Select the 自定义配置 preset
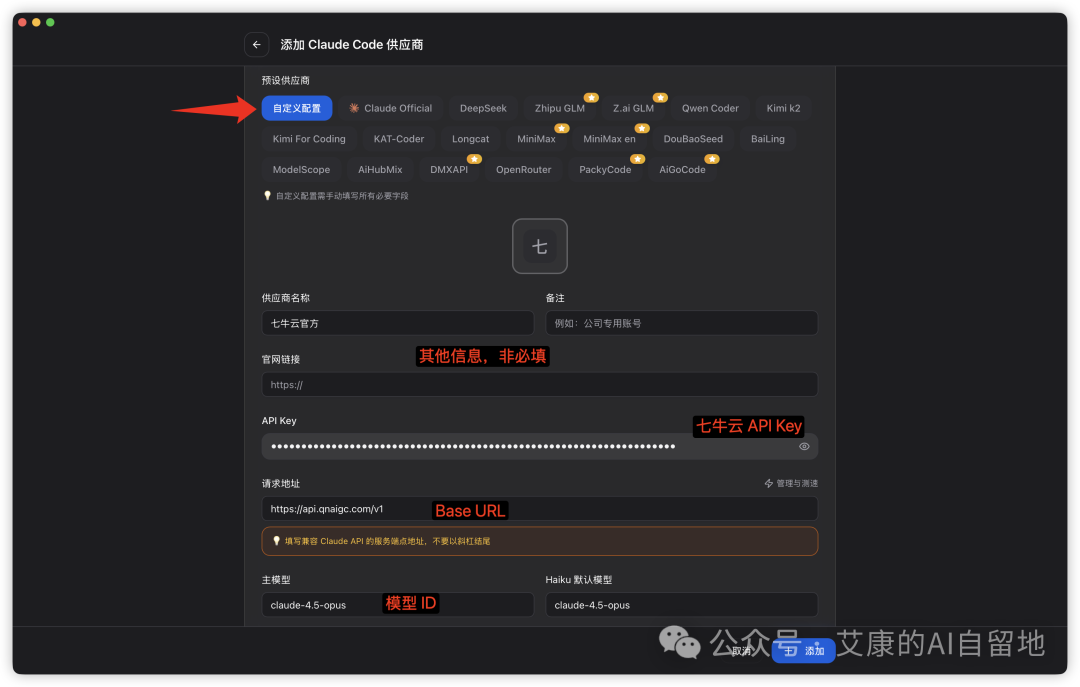This screenshot has width=1080, height=687. (297, 108)
